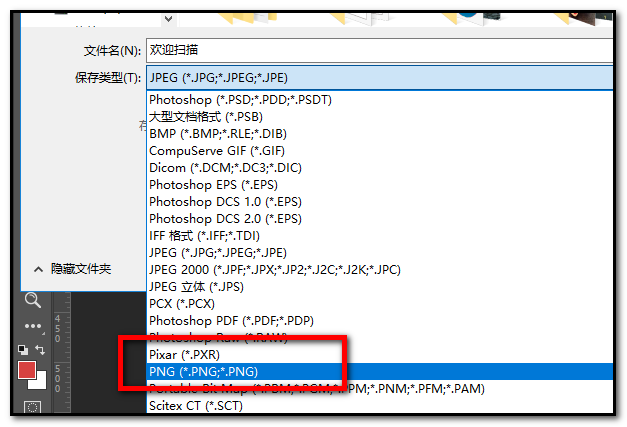Select JPEG (*.JPG;*.JPEG;*.JPE) list entry

point(379,253)
